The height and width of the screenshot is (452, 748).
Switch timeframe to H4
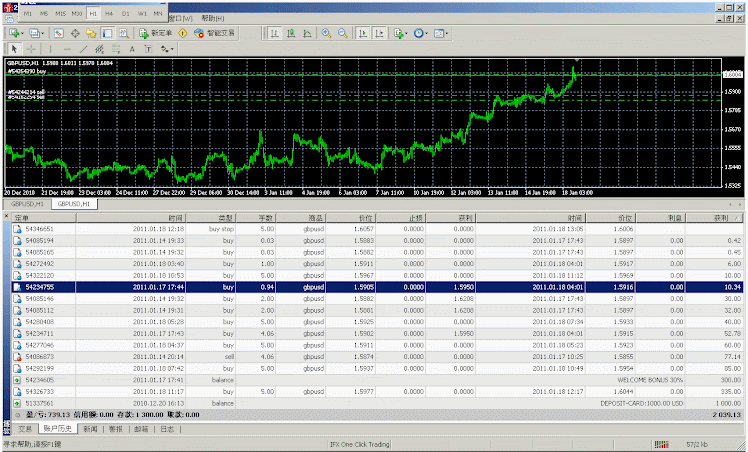109,13
